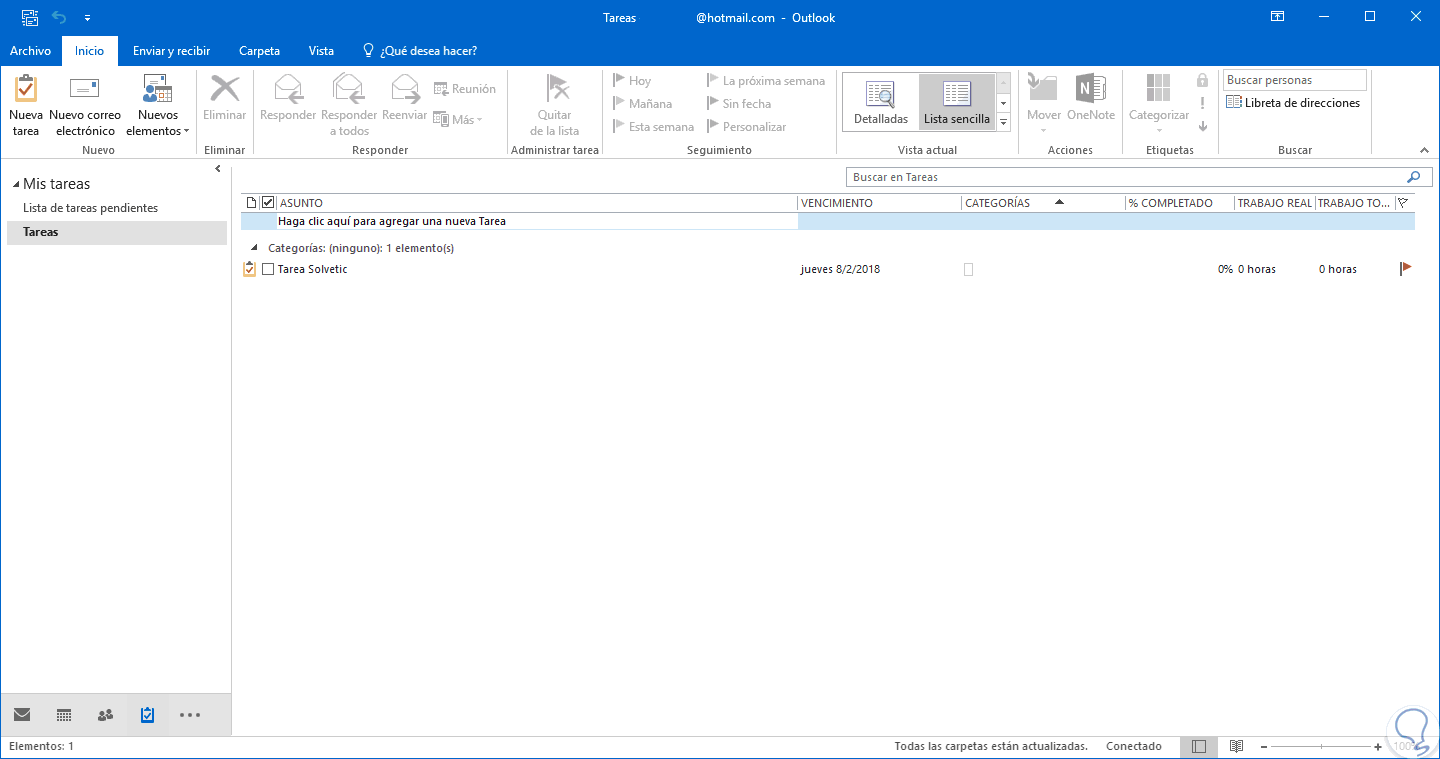Create a new task with Nueva tarea
Viewport: 1440px width, 759px height.
click(26, 105)
